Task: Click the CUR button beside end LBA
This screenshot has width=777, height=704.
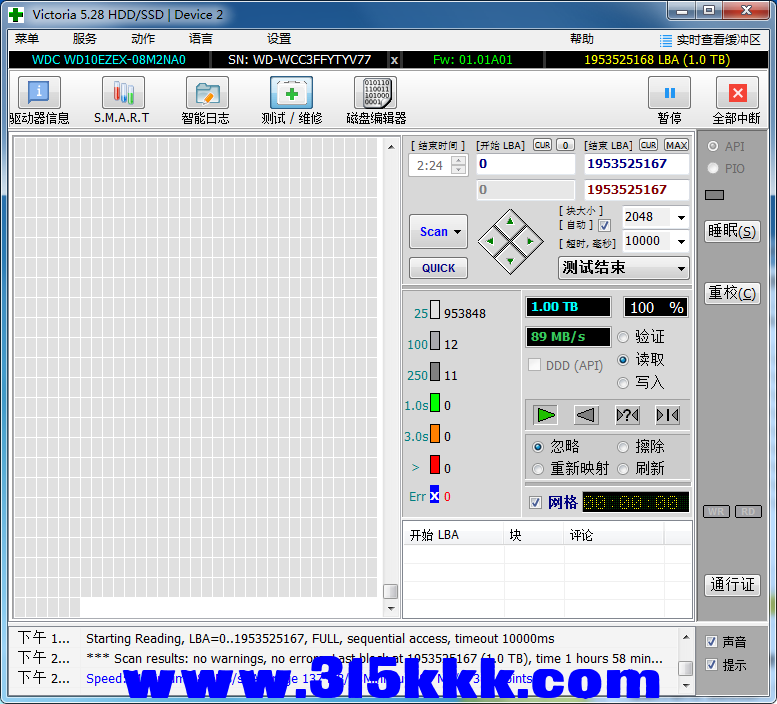Action: click(x=648, y=145)
